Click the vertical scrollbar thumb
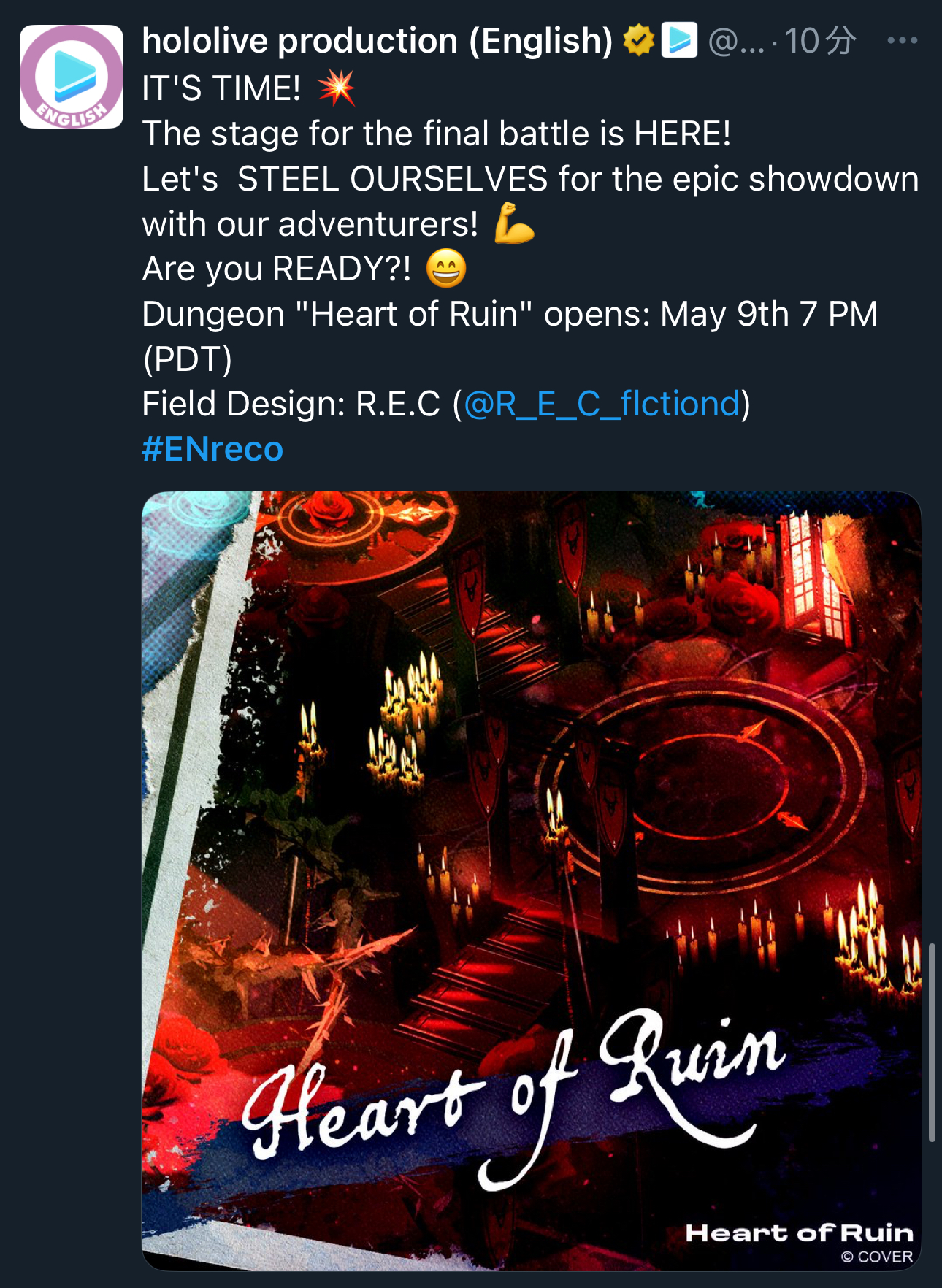 click(x=932, y=1042)
